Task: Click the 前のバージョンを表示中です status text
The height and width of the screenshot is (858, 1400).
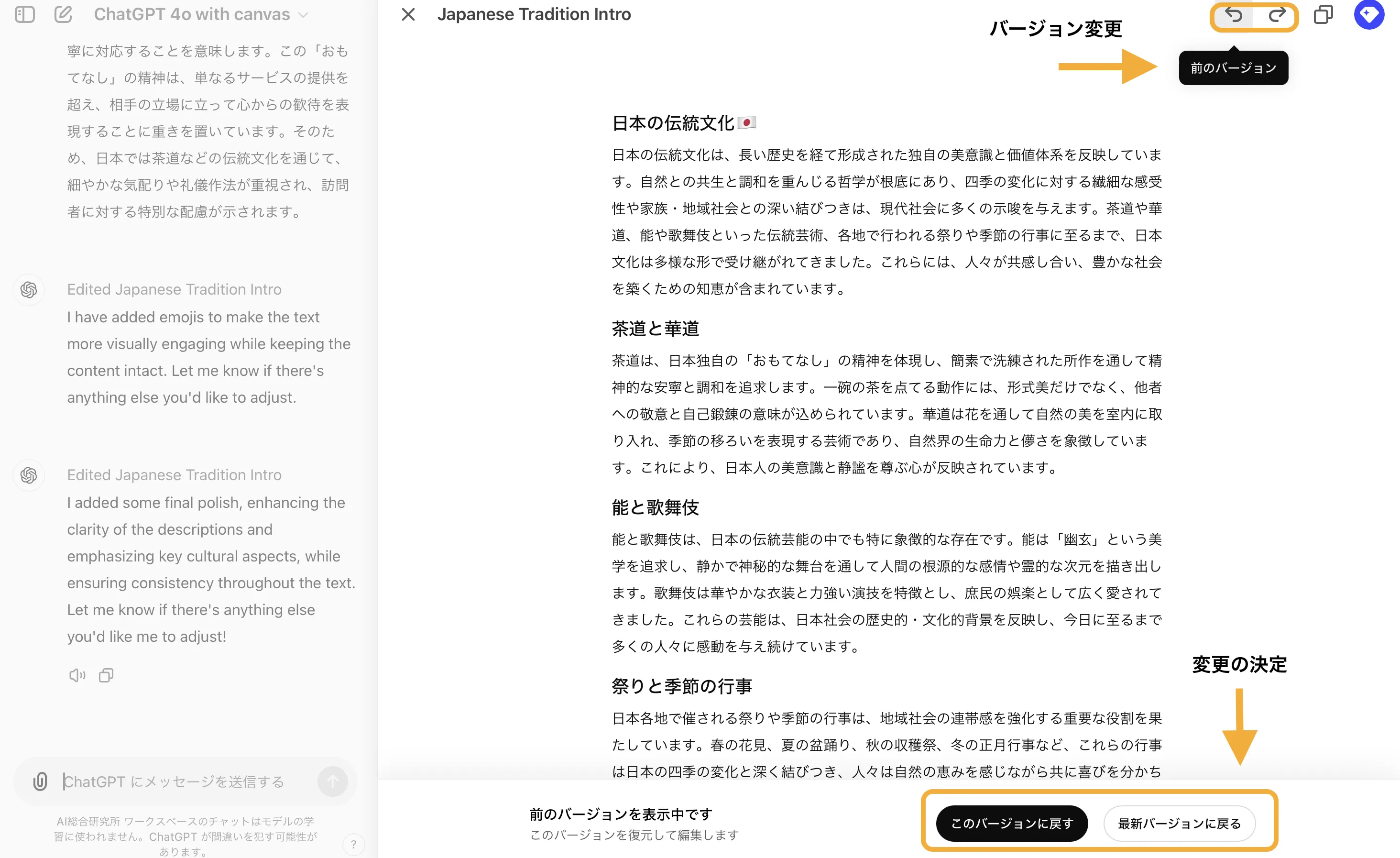Action: coord(621,814)
